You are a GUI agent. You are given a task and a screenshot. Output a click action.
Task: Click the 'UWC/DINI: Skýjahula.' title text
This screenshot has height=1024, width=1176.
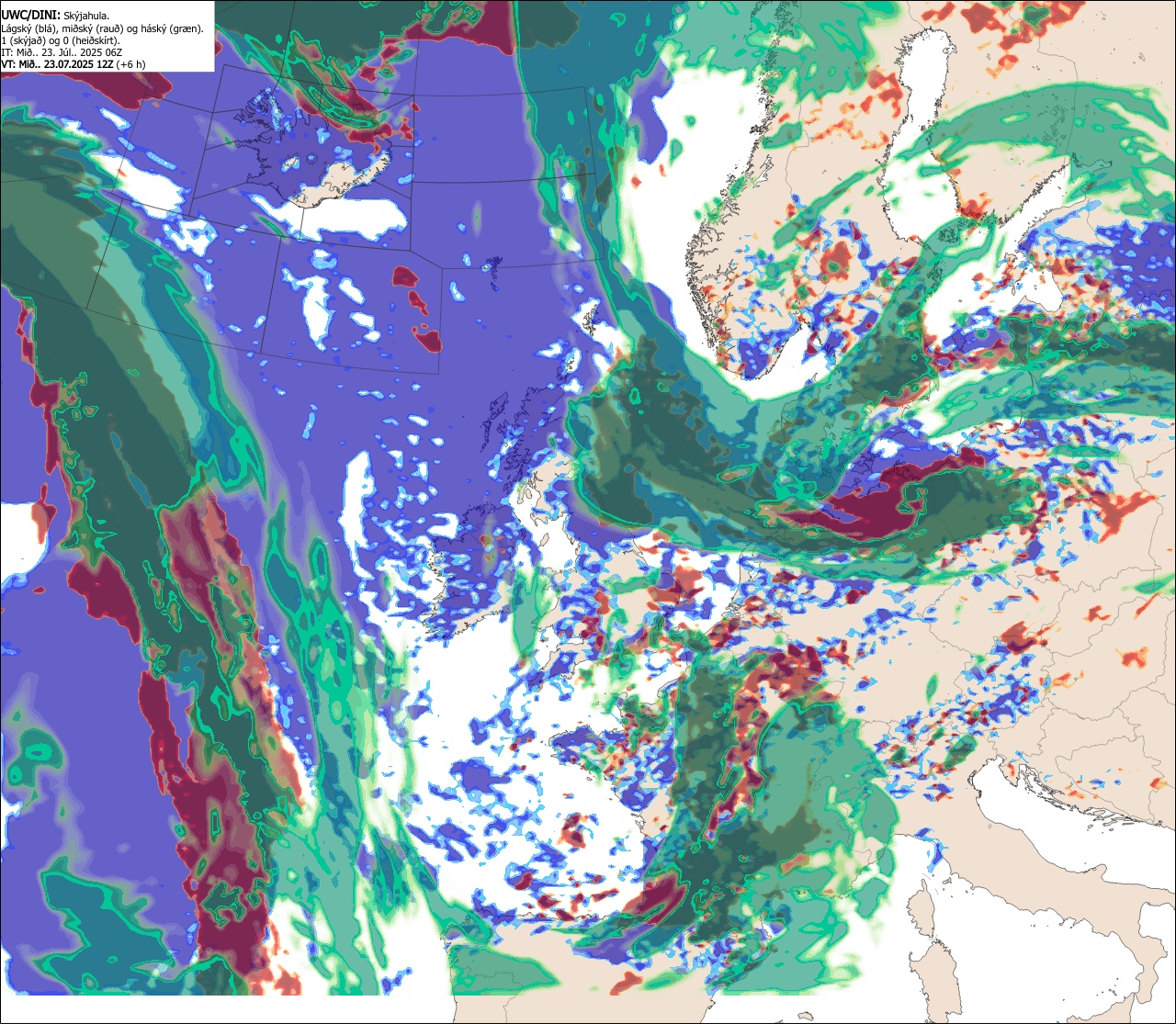55,16
